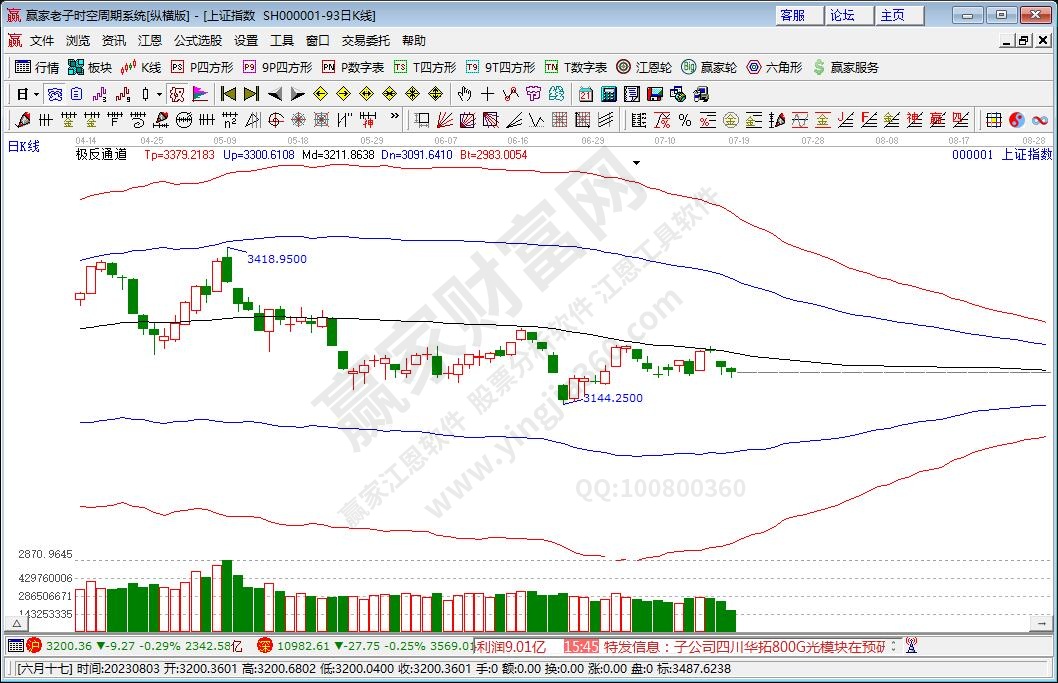
Task: Click the calendar icon in toolbar
Action: [584, 94]
